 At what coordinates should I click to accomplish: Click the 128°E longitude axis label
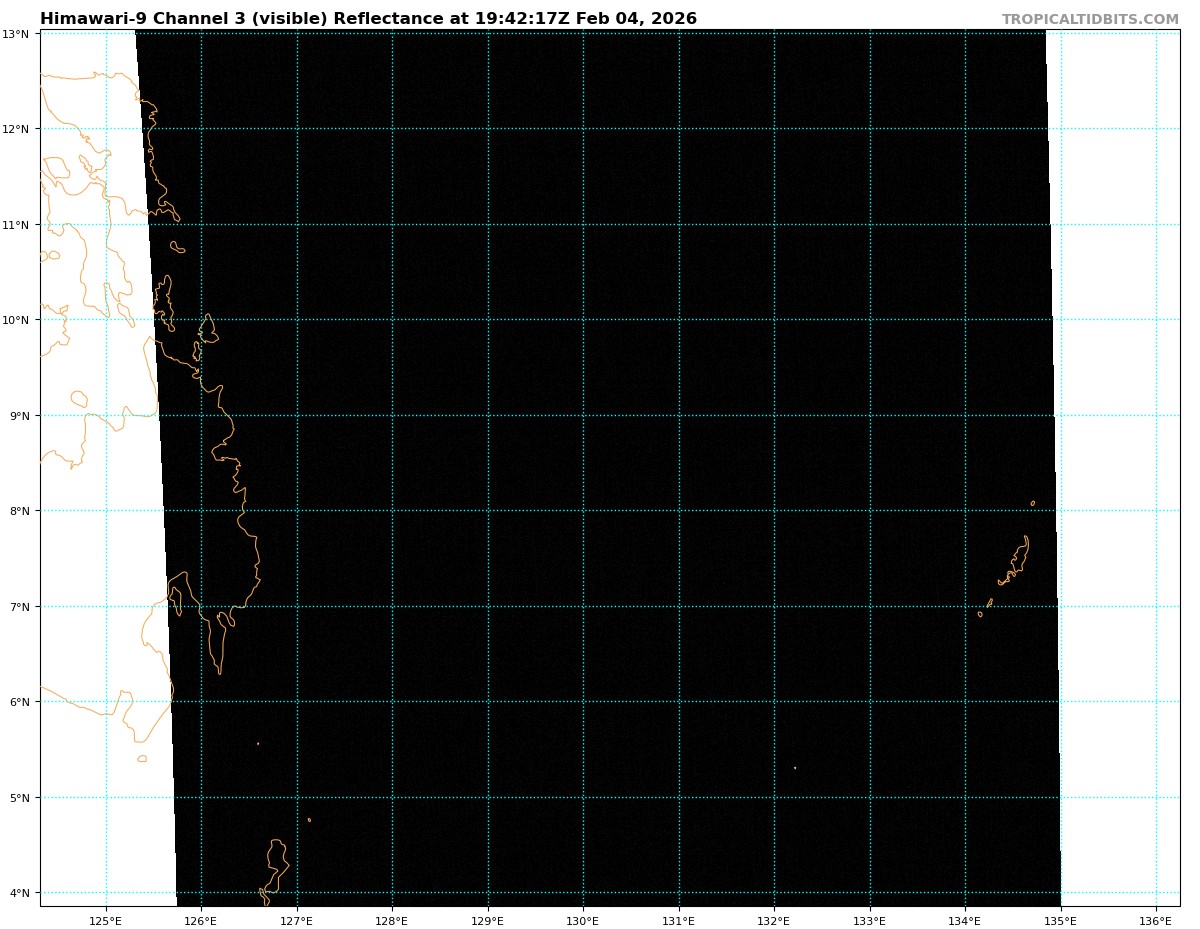[392, 918]
